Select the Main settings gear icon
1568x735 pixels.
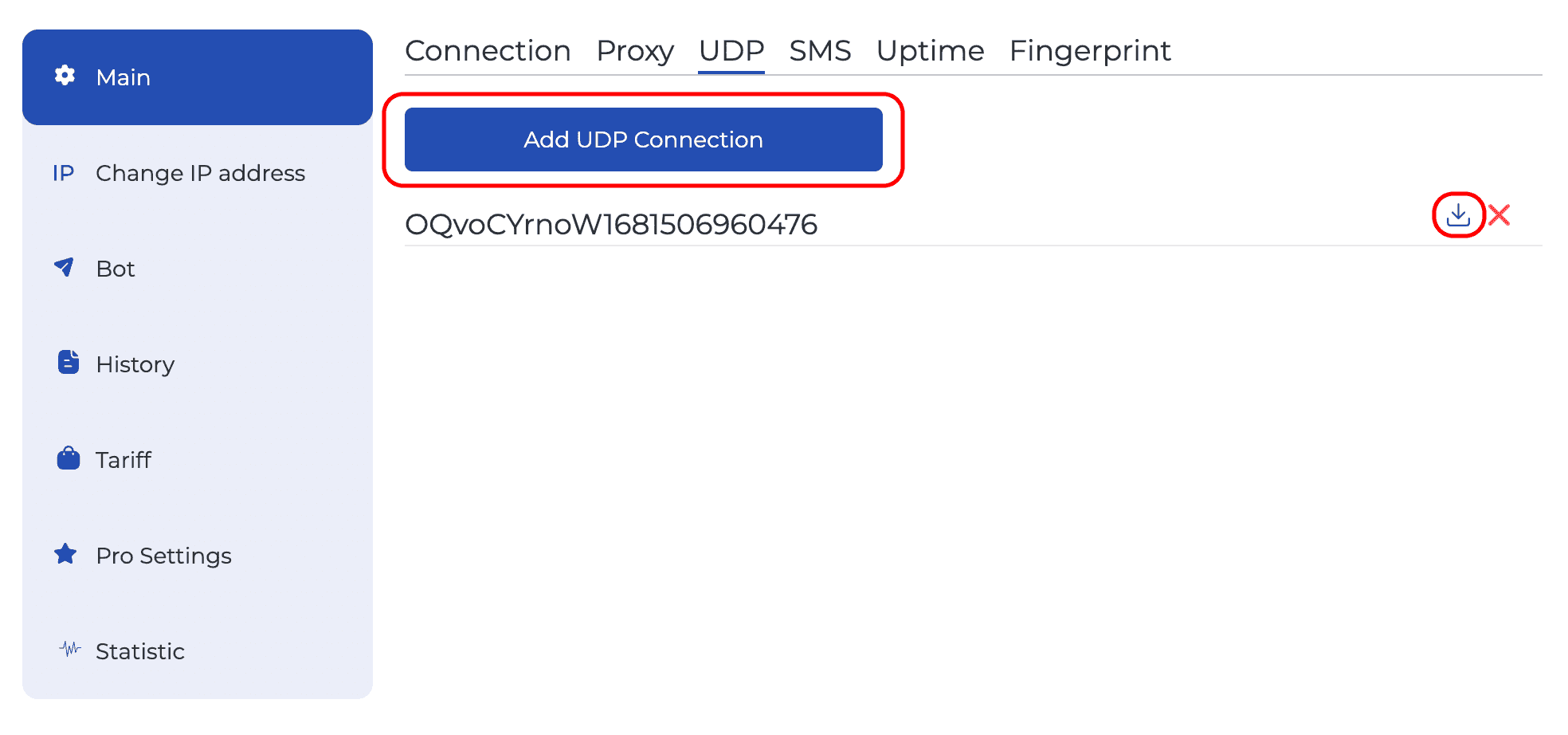[x=65, y=76]
